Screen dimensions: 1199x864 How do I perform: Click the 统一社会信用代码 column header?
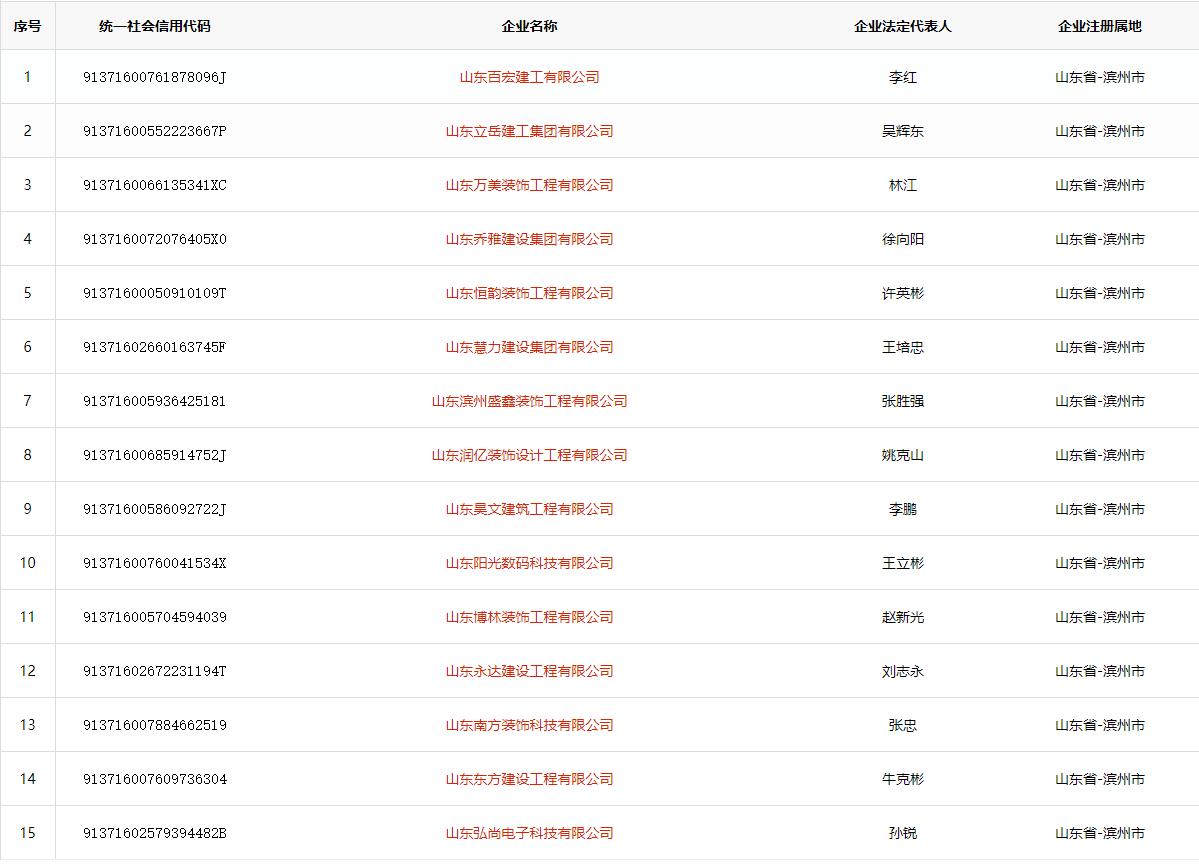(155, 26)
